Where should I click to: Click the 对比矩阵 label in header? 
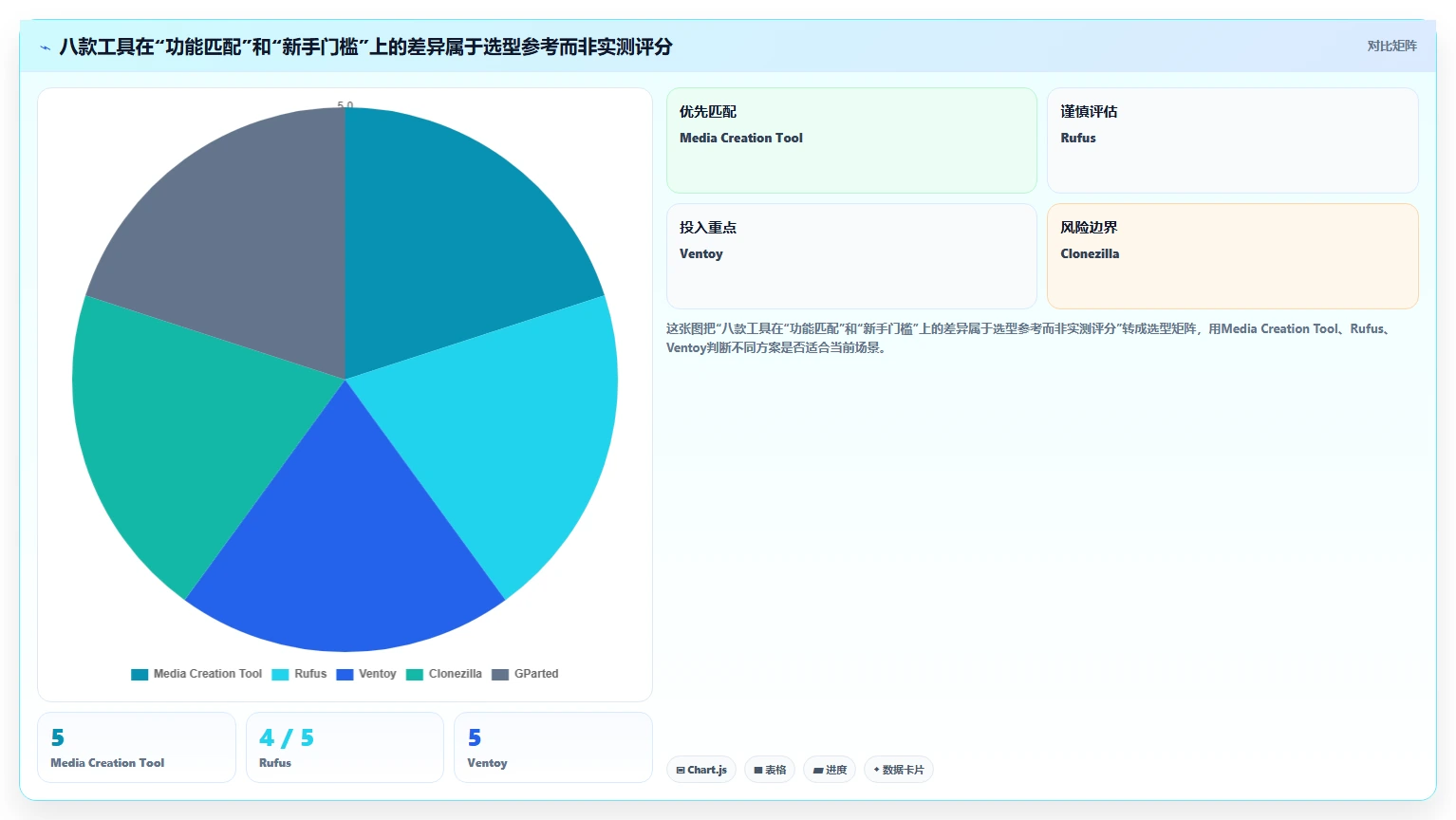(1391, 46)
